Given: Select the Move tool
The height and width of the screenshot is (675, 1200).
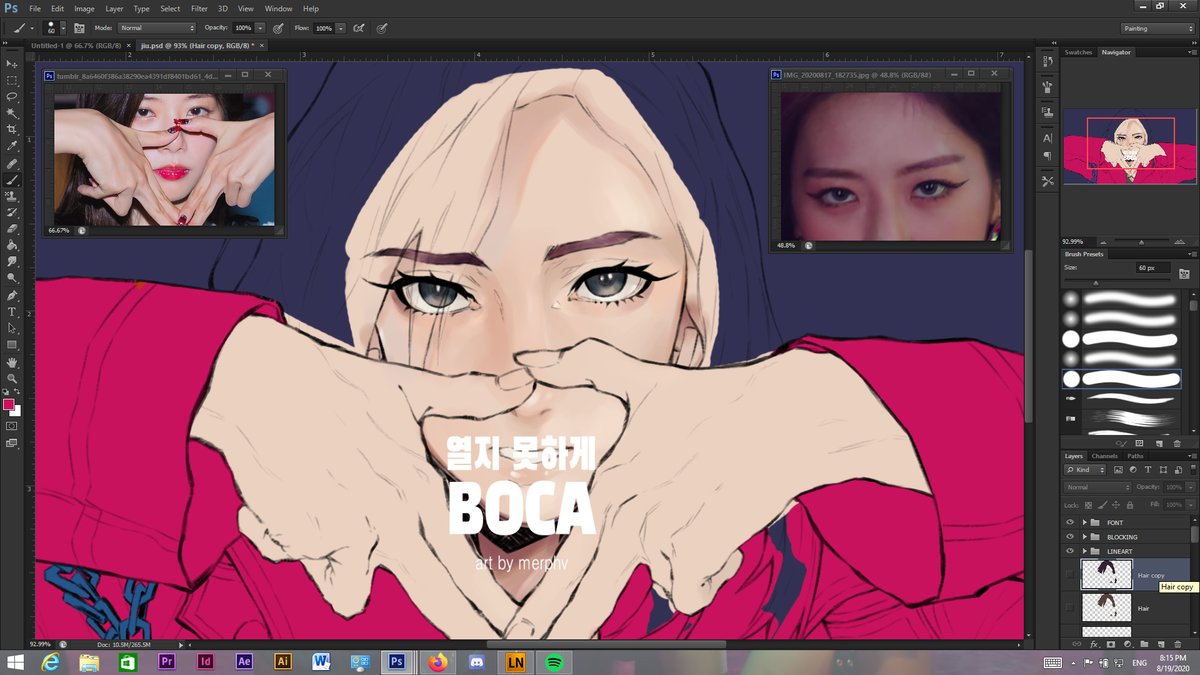Looking at the screenshot, I should [12, 63].
